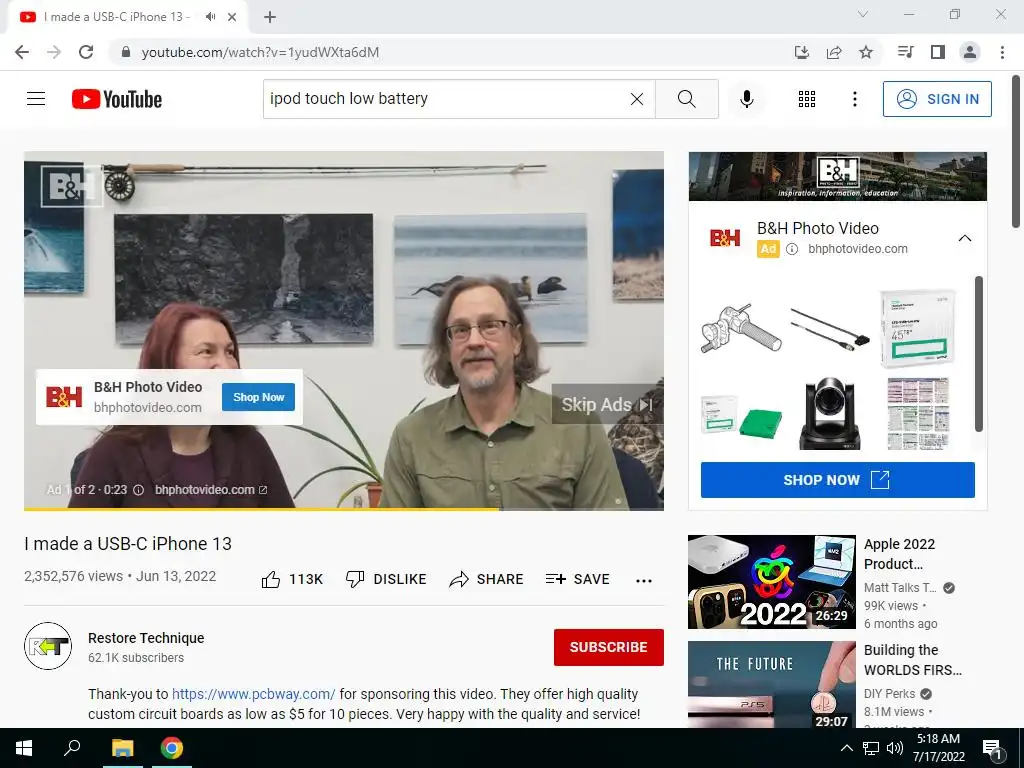
Task: Clear the search box with X icon
Action: tap(637, 99)
